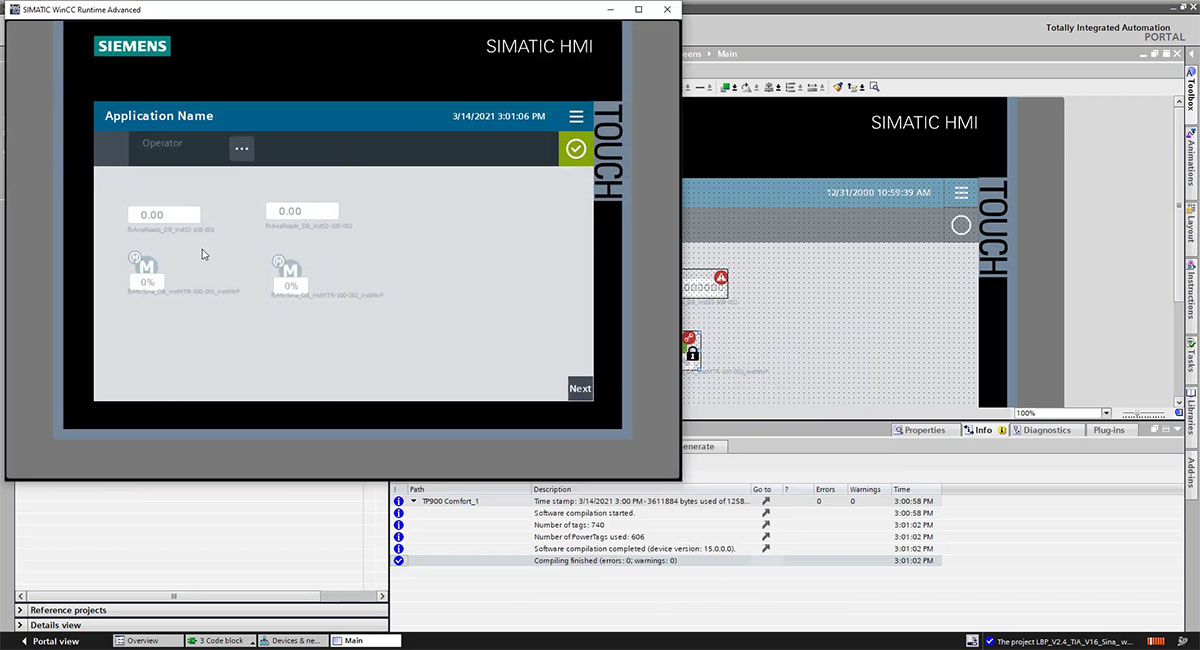Image resolution: width=1200 pixels, height=650 pixels.
Task: Click the Siemens logo in the Runtime window
Action: [x=133, y=46]
